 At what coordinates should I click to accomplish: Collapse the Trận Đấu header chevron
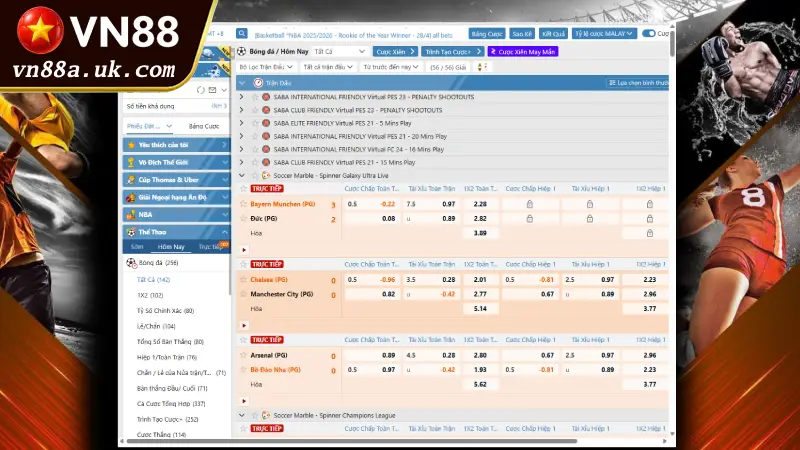(242, 83)
